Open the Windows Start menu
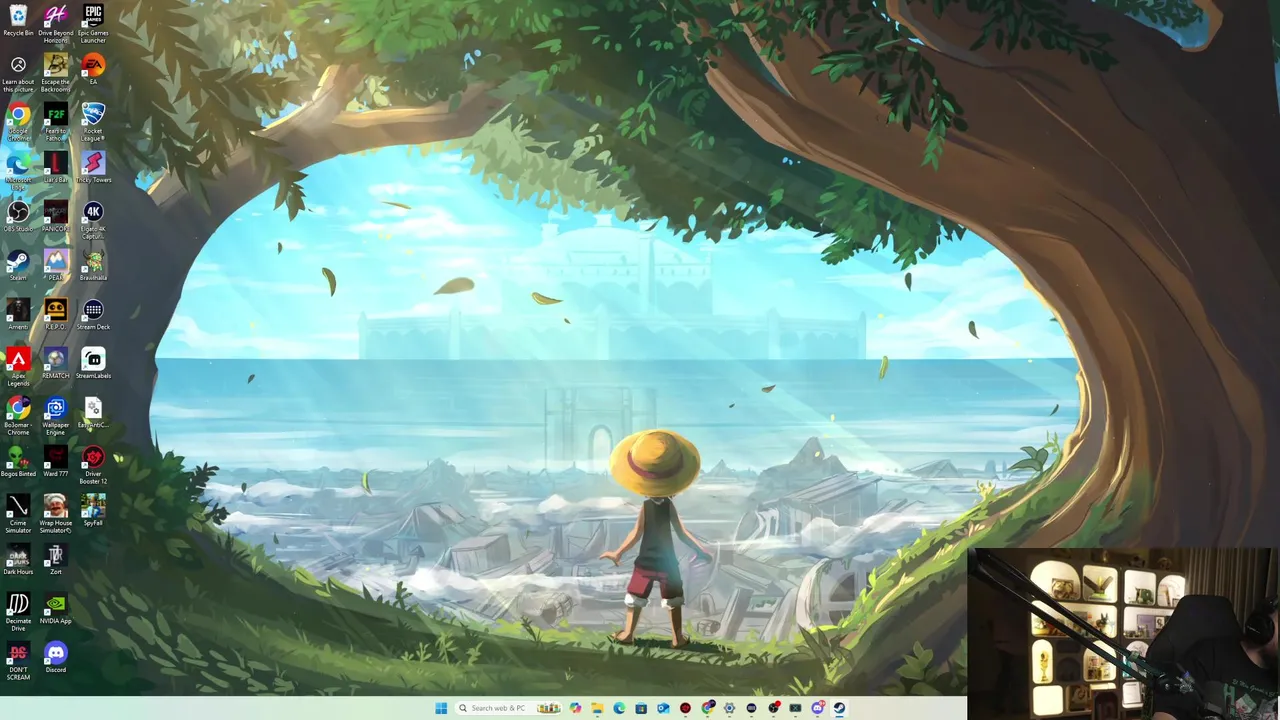This screenshot has height=720, width=1280. [x=441, y=708]
